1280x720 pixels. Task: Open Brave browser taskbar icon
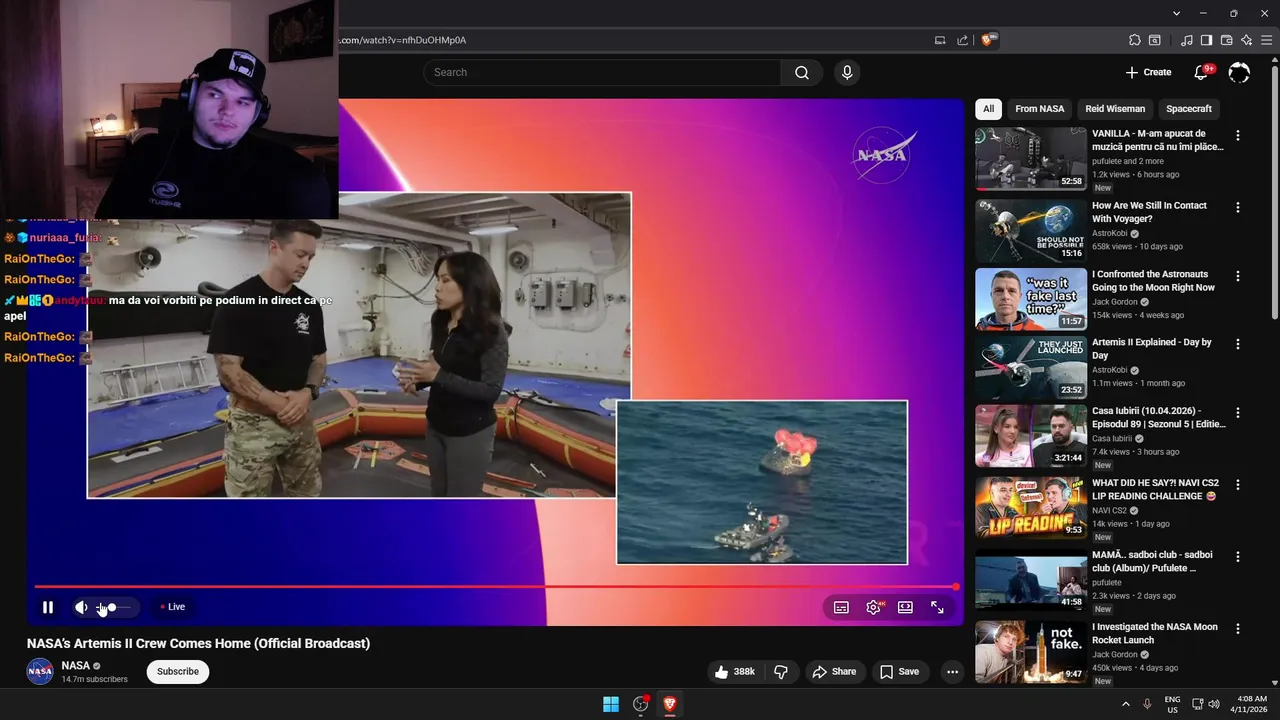[x=670, y=704]
